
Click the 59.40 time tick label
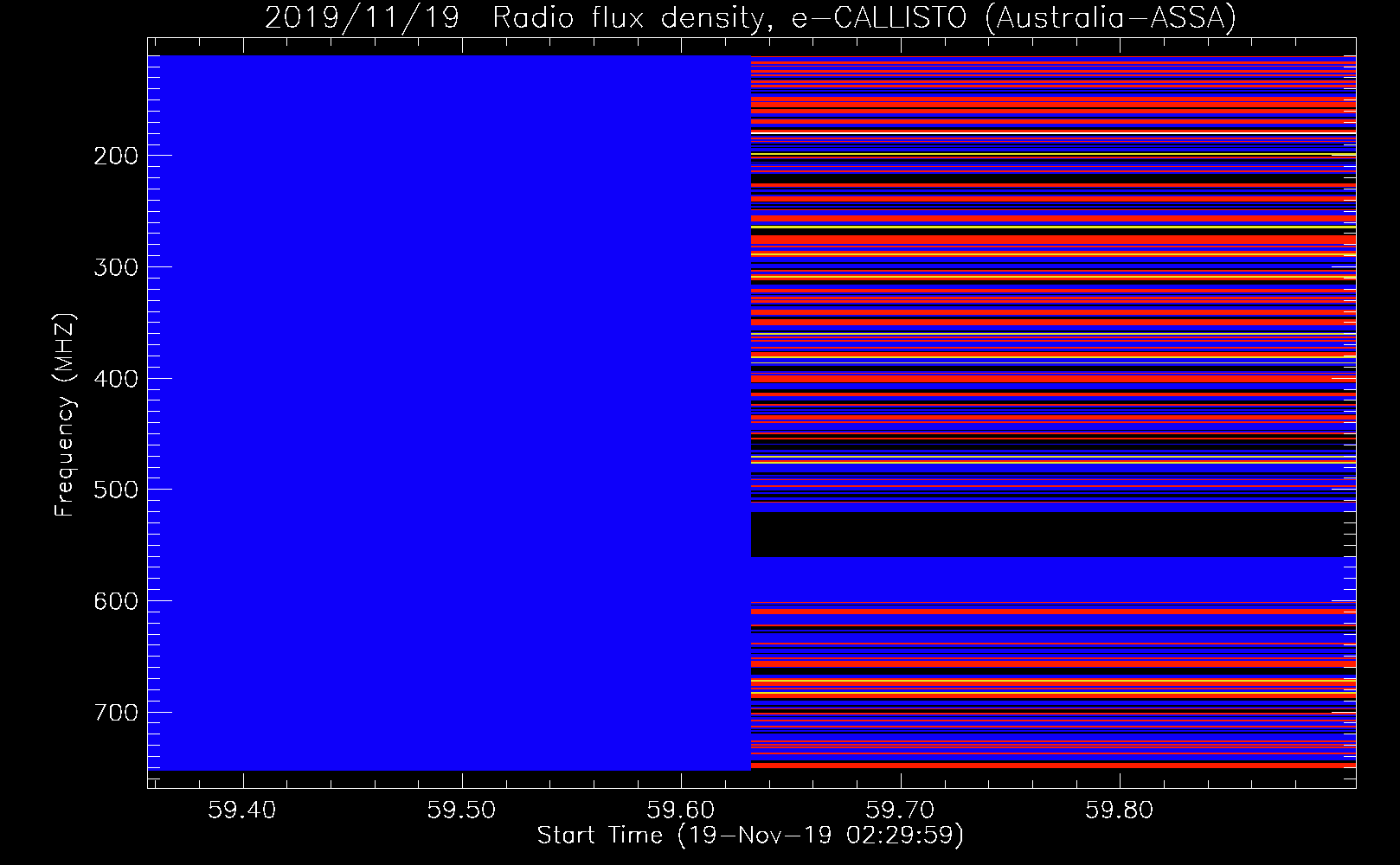(x=244, y=810)
